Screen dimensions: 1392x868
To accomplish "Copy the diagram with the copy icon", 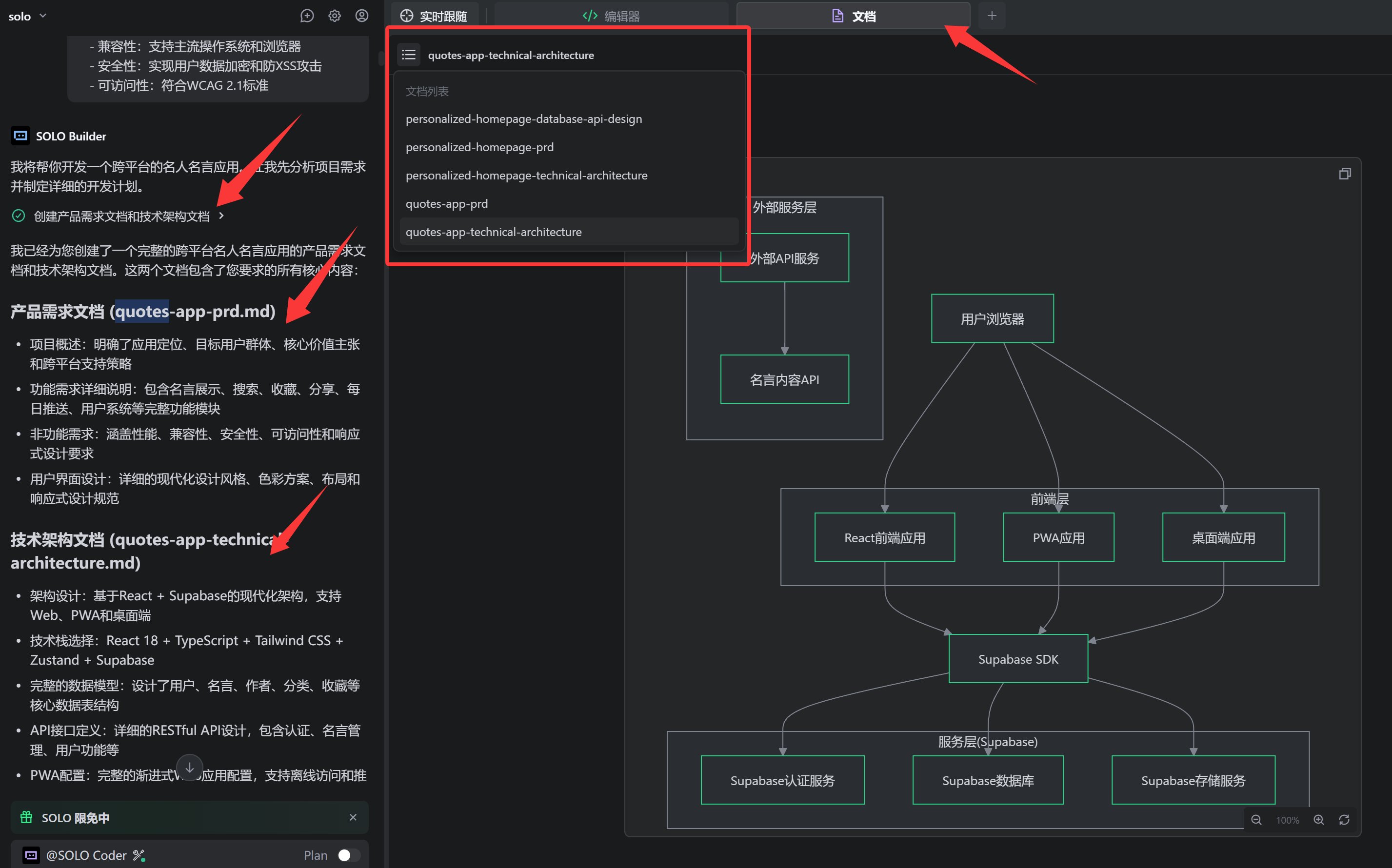I will click(x=1344, y=174).
